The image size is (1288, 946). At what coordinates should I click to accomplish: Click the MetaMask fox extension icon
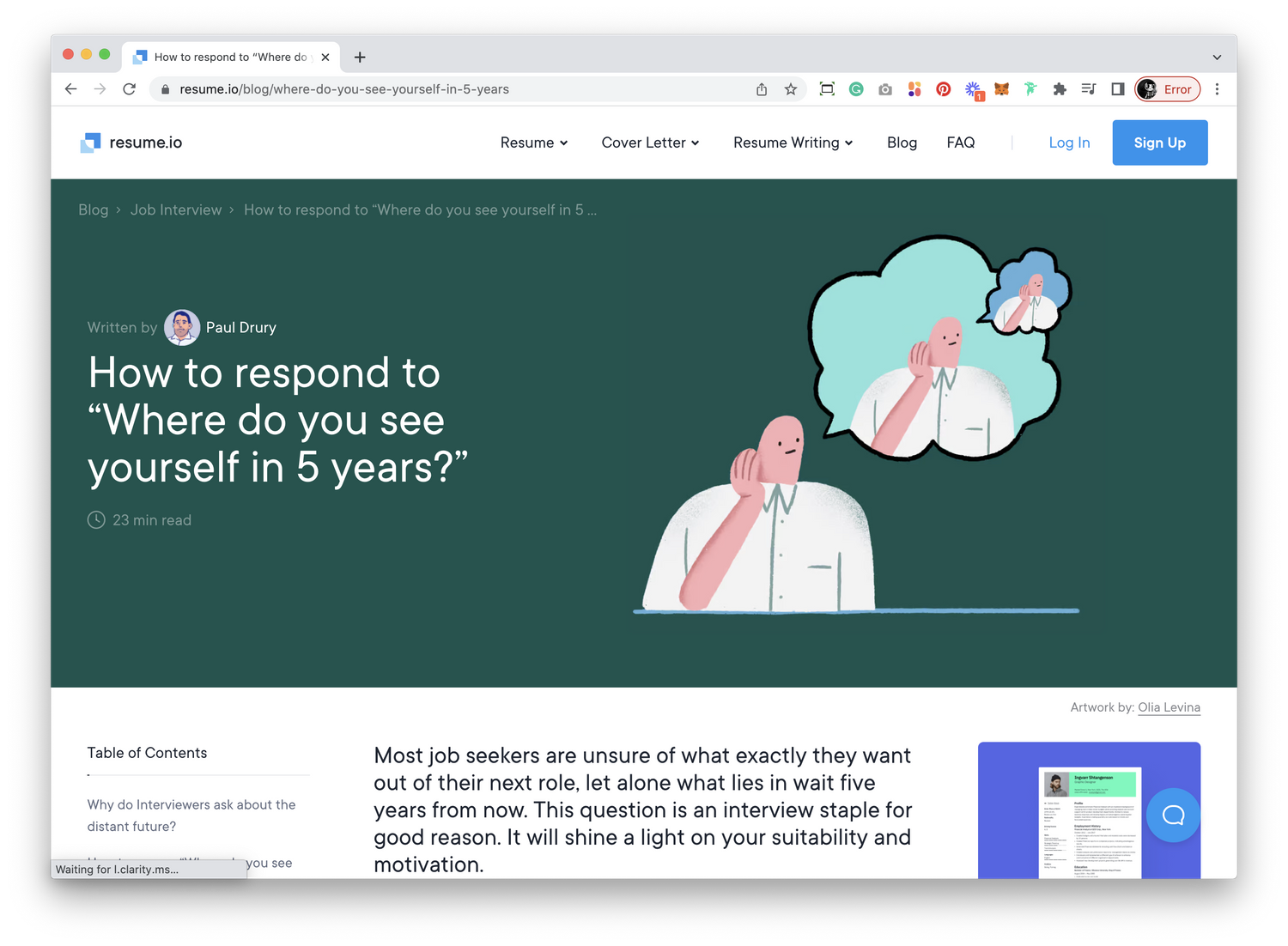pos(1001,89)
